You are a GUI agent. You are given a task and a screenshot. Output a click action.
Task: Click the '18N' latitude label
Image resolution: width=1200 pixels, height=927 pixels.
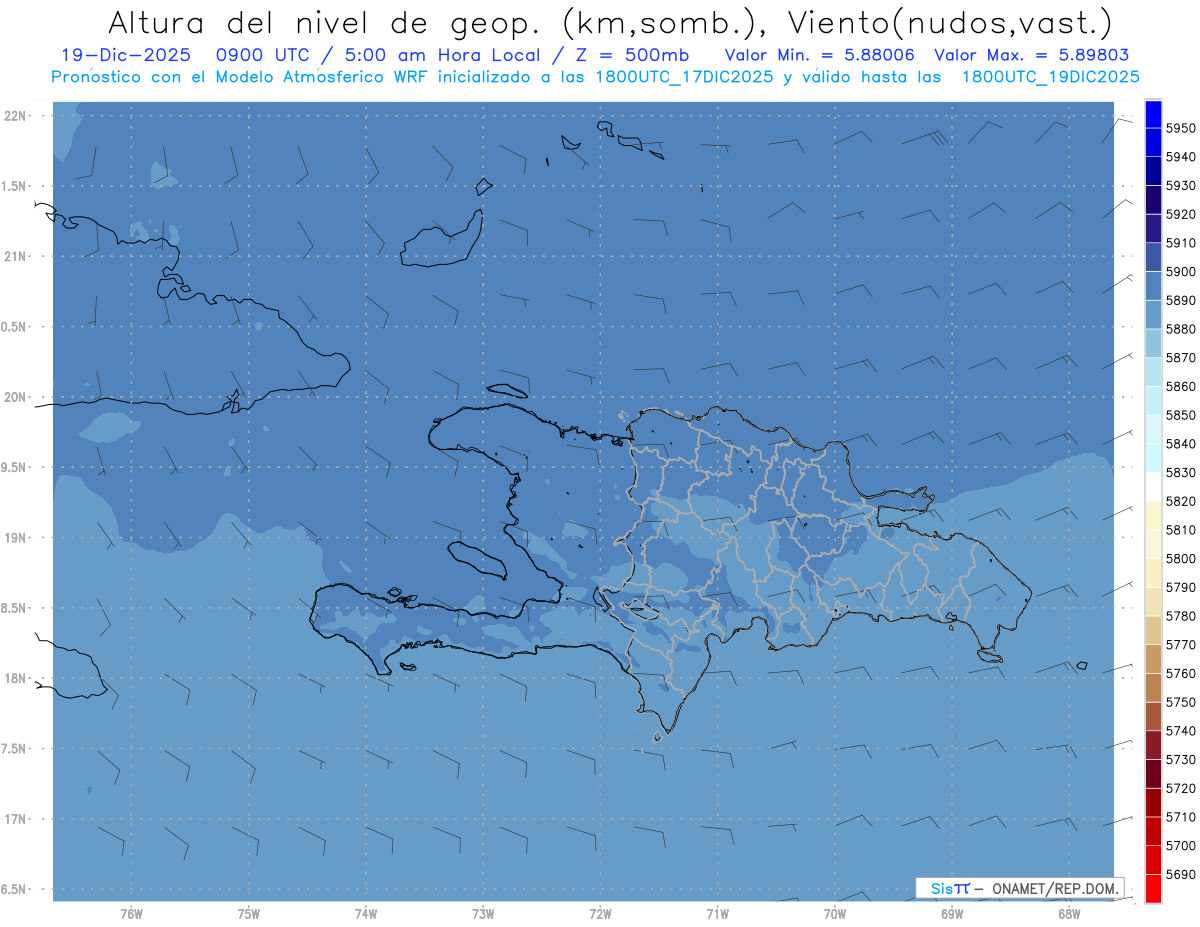pos(15,678)
